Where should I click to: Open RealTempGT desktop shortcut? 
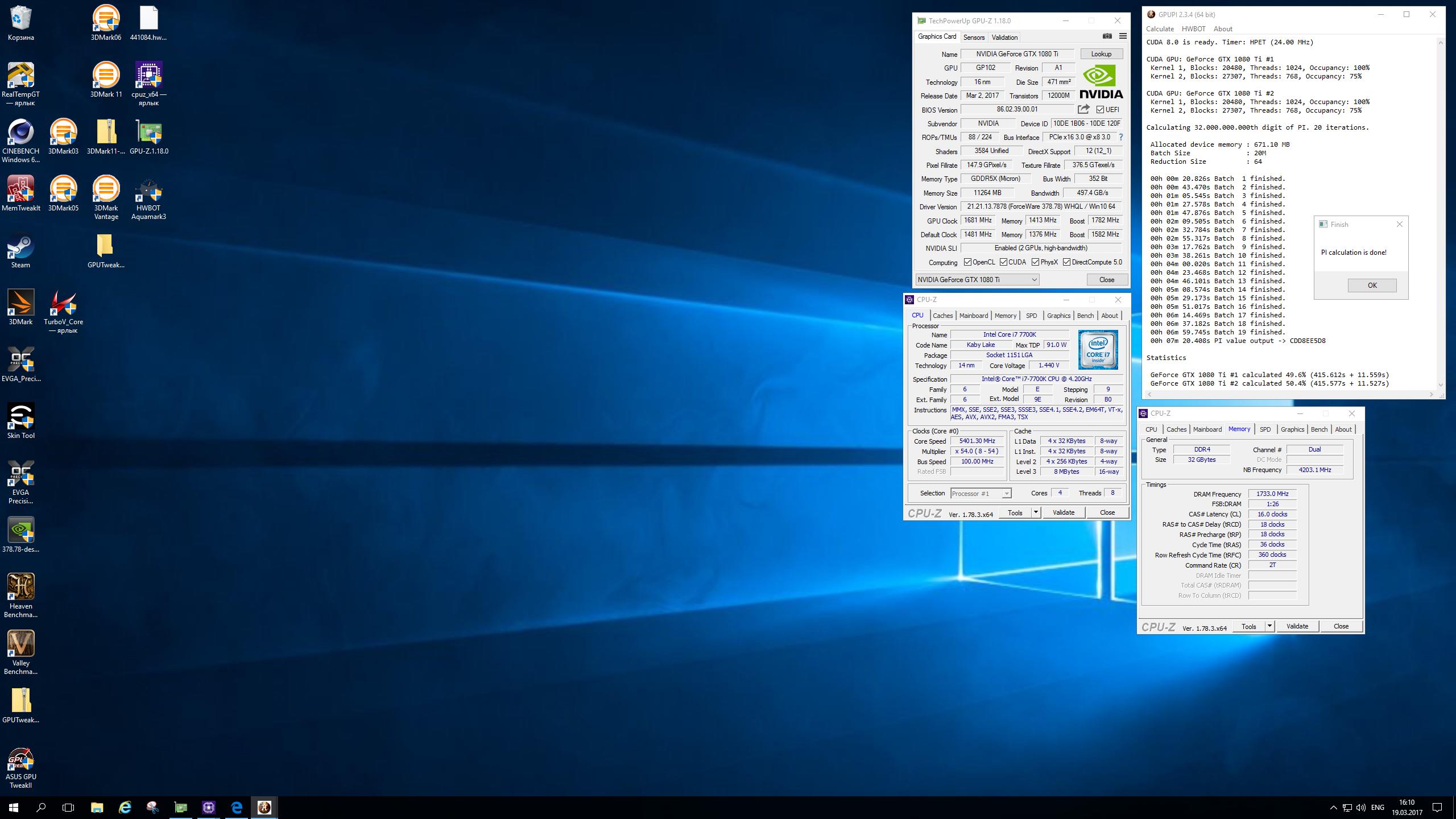(x=21, y=84)
